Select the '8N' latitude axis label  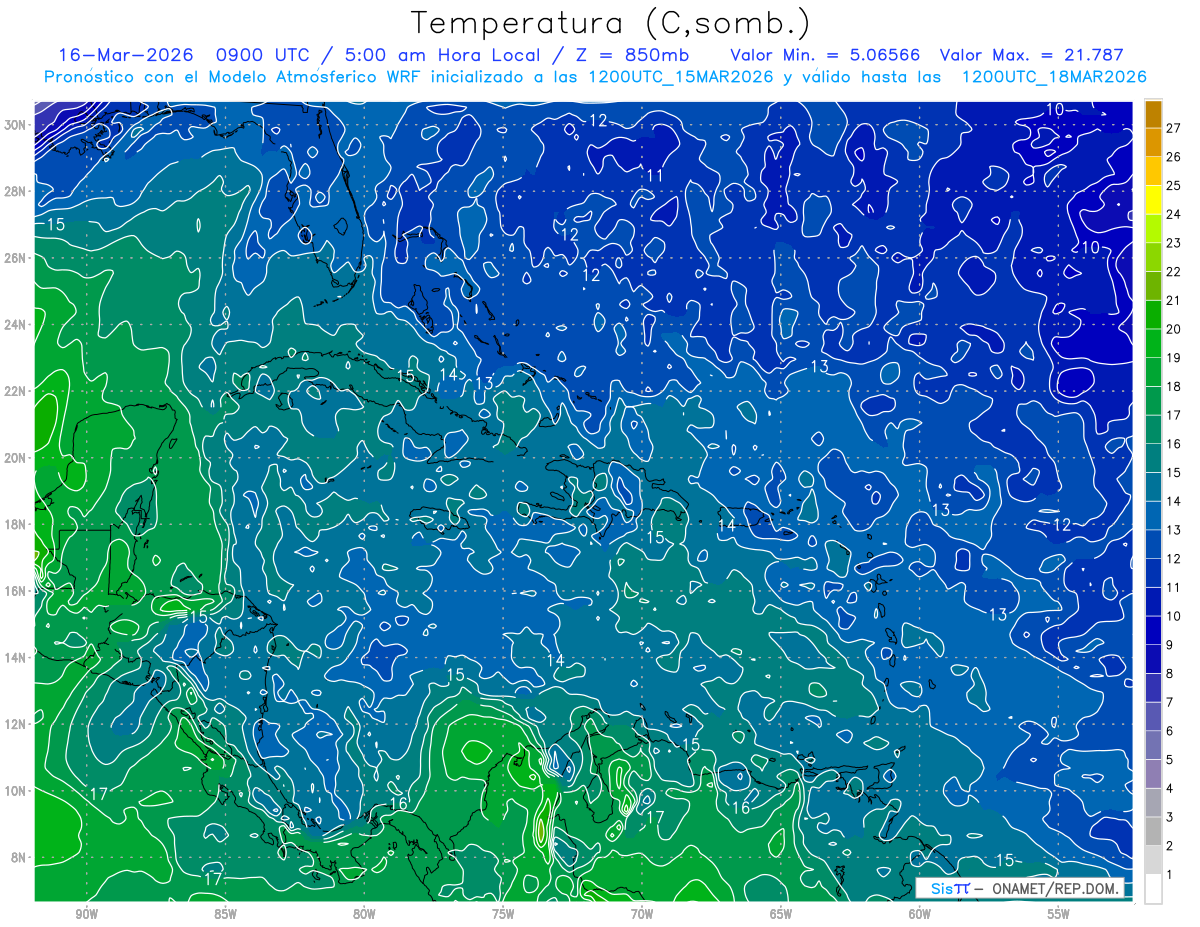coord(19,857)
